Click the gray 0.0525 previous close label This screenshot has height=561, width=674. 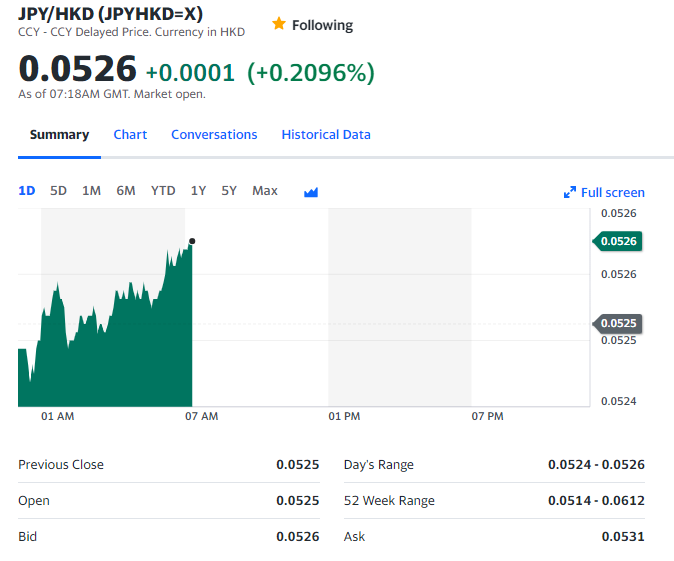(x=619, y=323)
